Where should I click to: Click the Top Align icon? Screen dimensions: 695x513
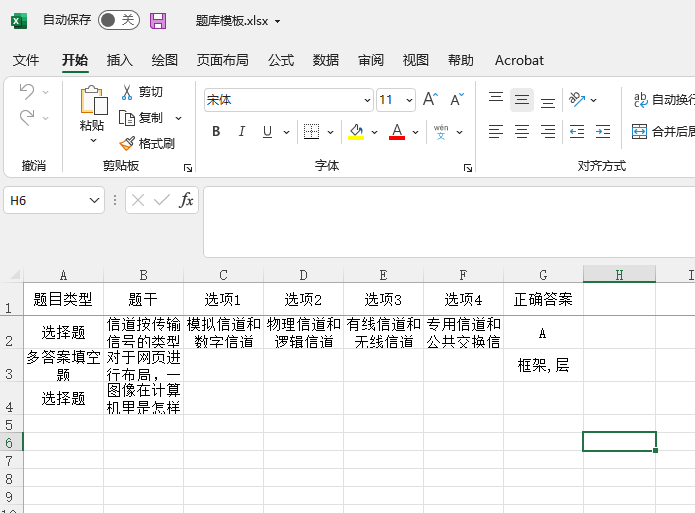click(x=496, y=98)
